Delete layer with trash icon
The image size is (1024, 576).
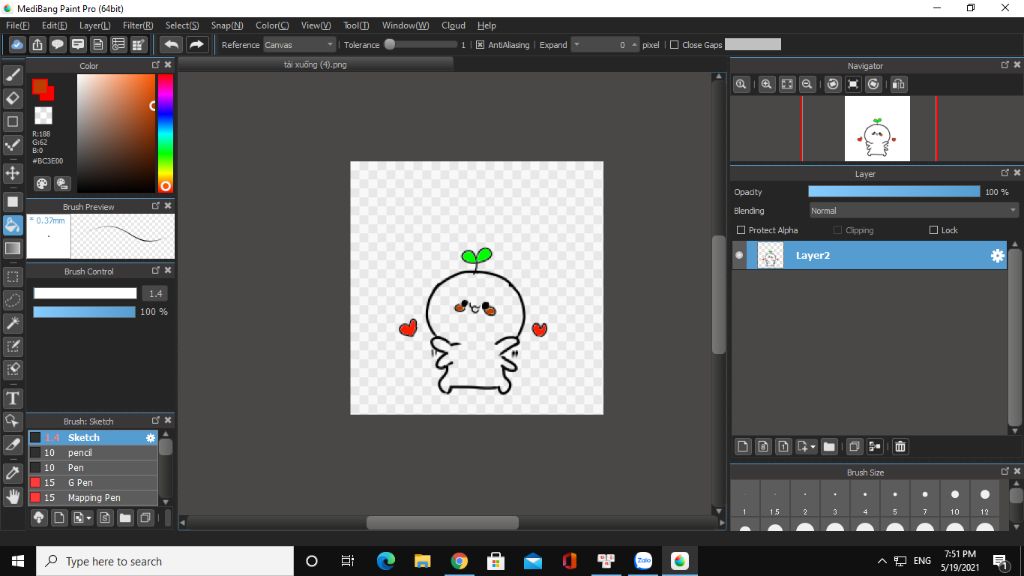(x=900, y=447)
